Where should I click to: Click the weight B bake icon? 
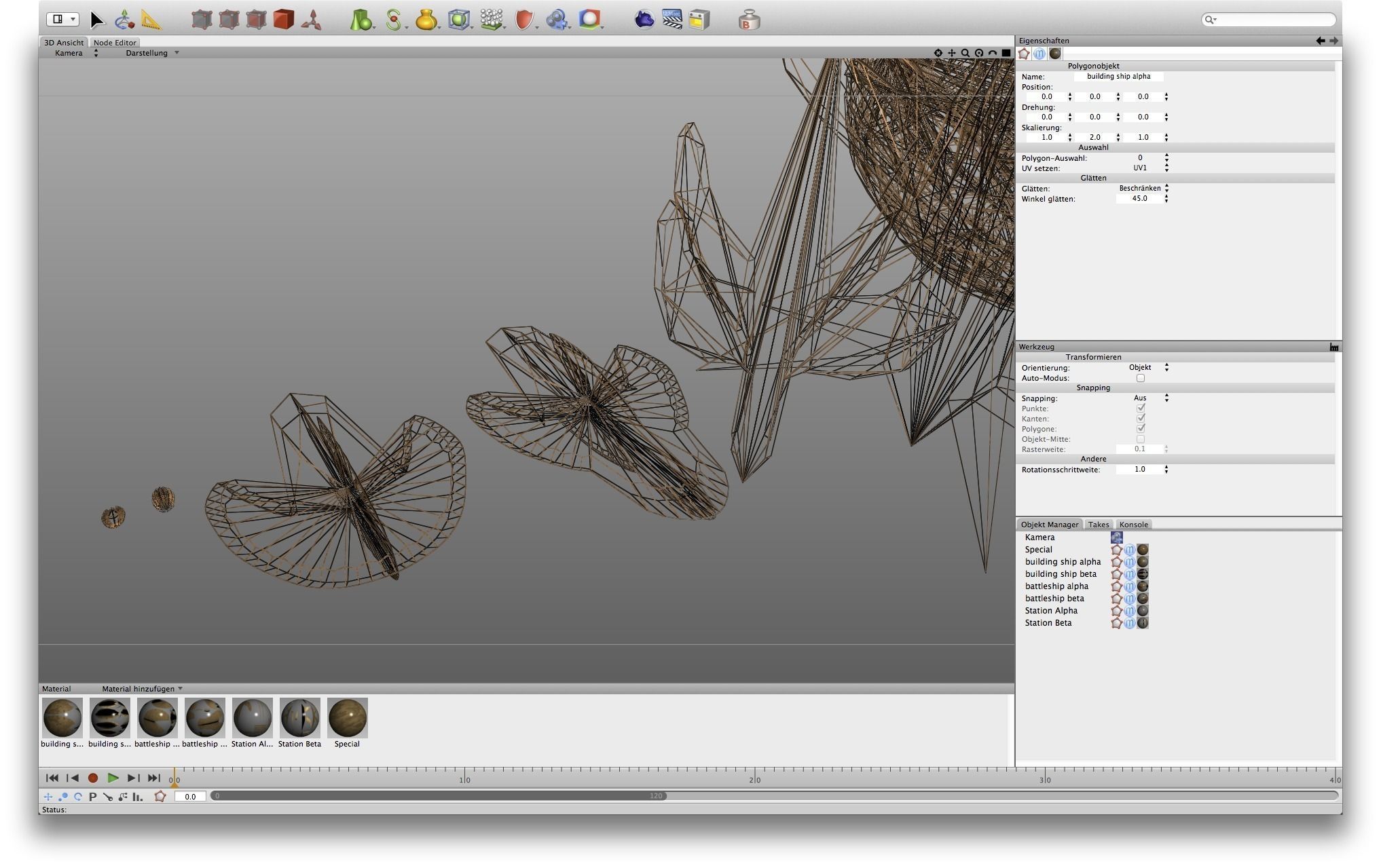tap(749, 20)
